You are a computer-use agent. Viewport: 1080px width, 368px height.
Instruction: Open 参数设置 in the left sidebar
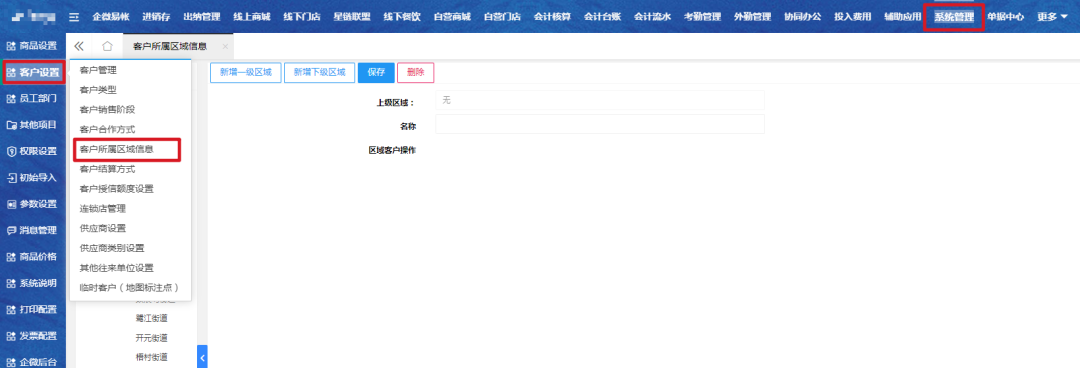32,204
